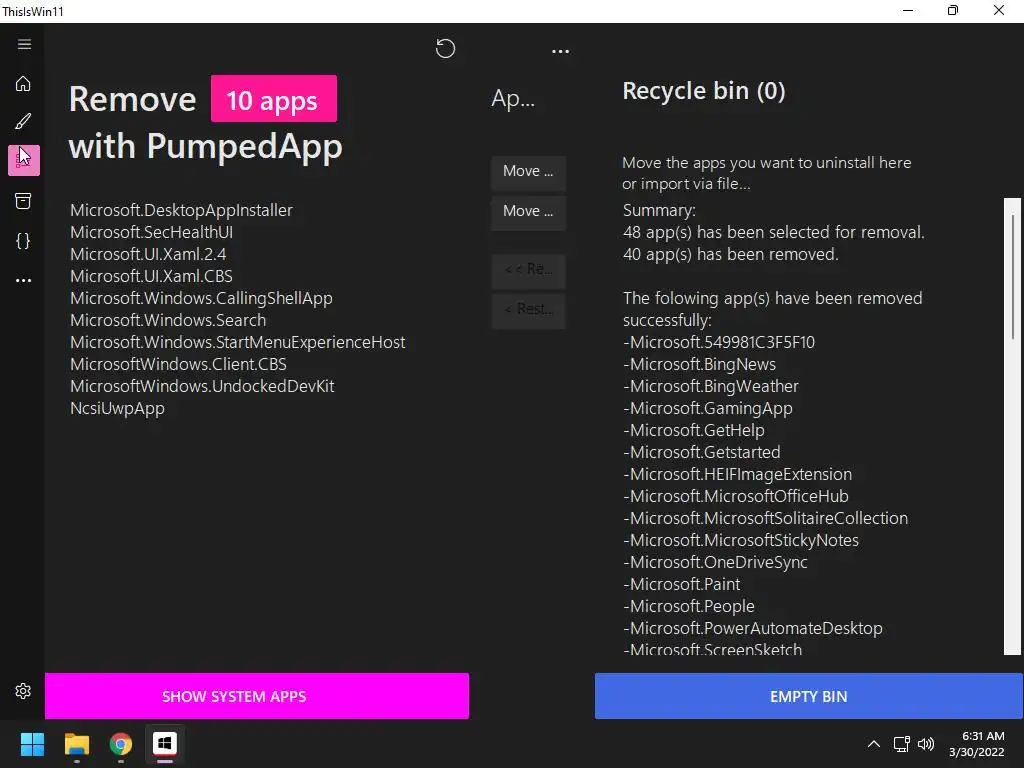Click -Microsoft.OneDriveSync line
This screenshot has height=768, width=1024.
coord(715,562)
